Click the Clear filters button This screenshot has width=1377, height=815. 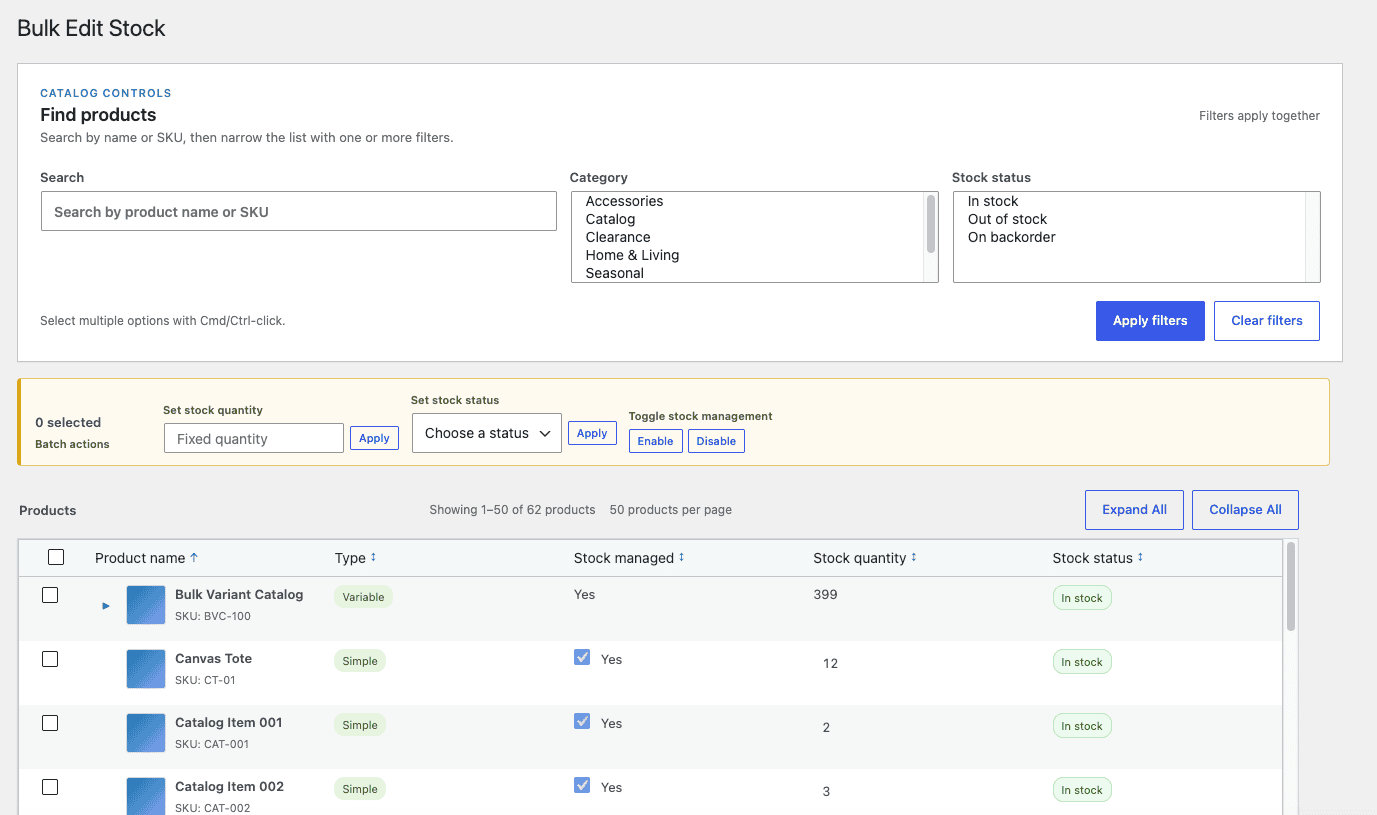pyautogui.click(x=1267, y=321)
